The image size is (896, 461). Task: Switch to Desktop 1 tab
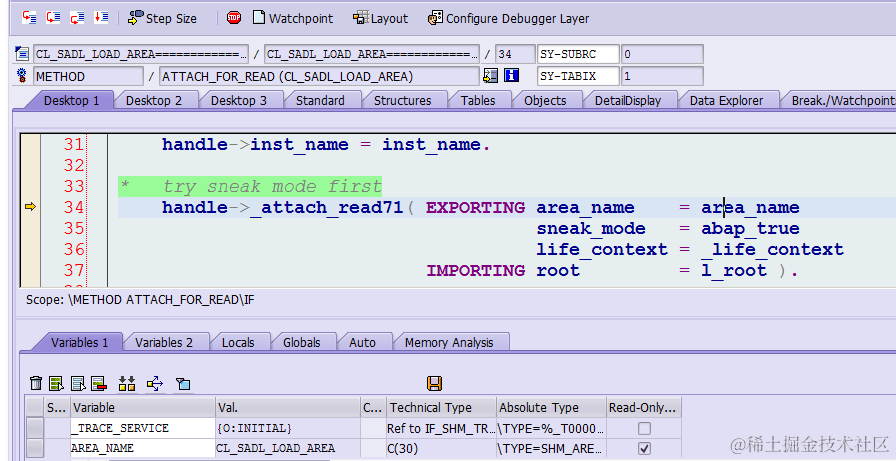[x=71, y=101]
